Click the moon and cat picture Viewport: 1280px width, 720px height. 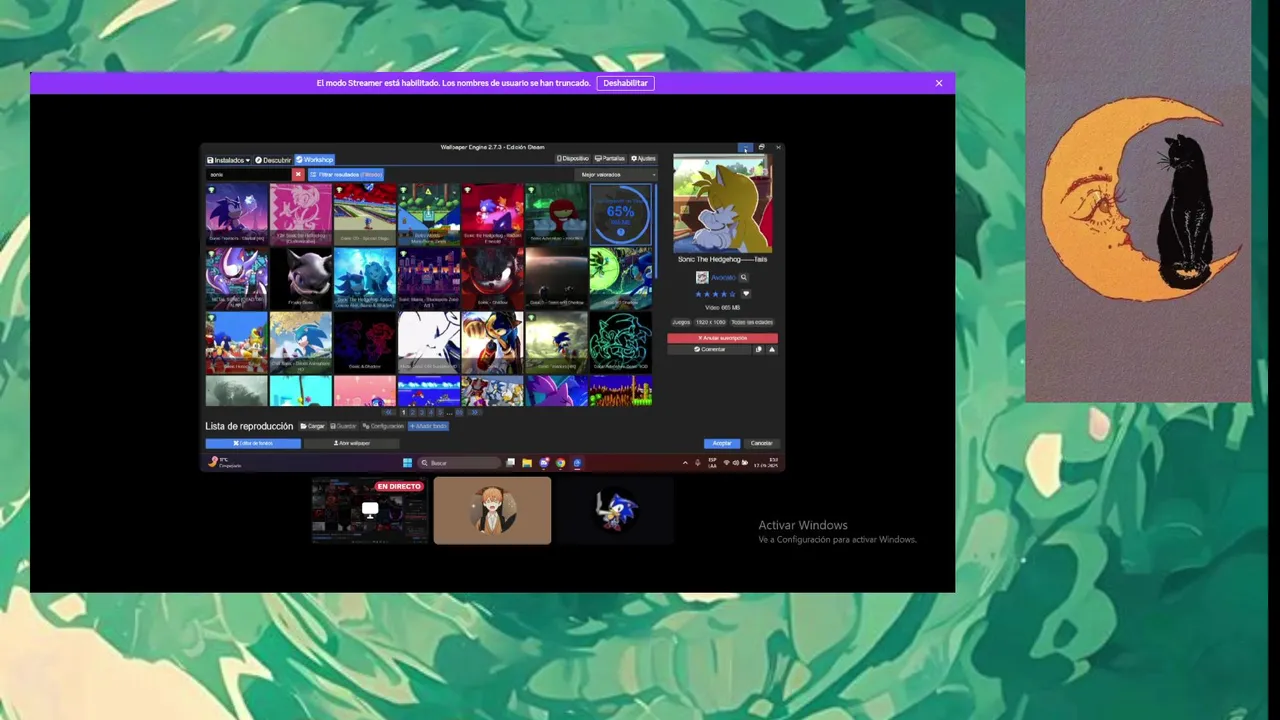click(1138, 200)
